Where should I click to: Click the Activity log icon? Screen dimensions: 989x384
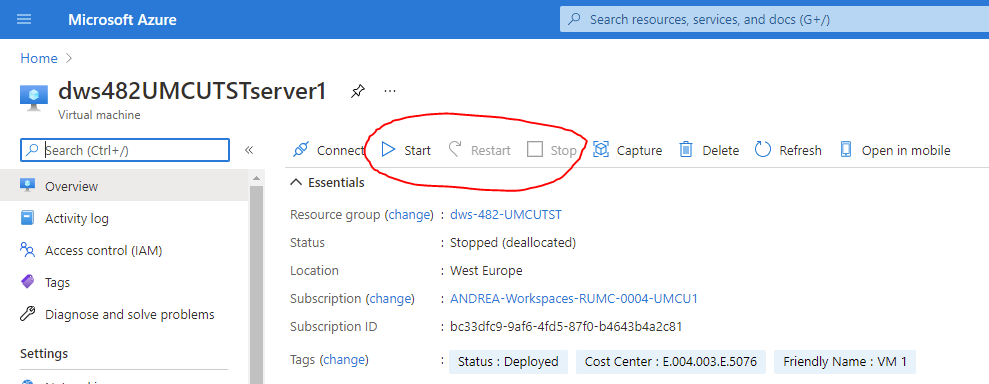coord(27,218)
